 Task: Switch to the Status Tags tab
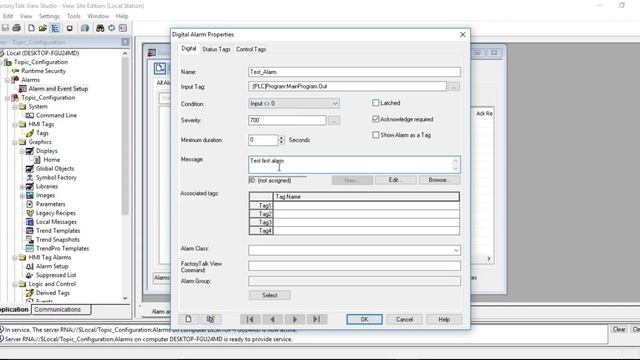click(216, 49)
